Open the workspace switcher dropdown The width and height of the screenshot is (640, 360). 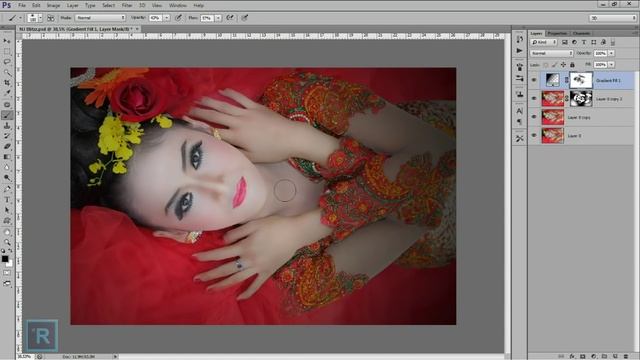point(613,18)
